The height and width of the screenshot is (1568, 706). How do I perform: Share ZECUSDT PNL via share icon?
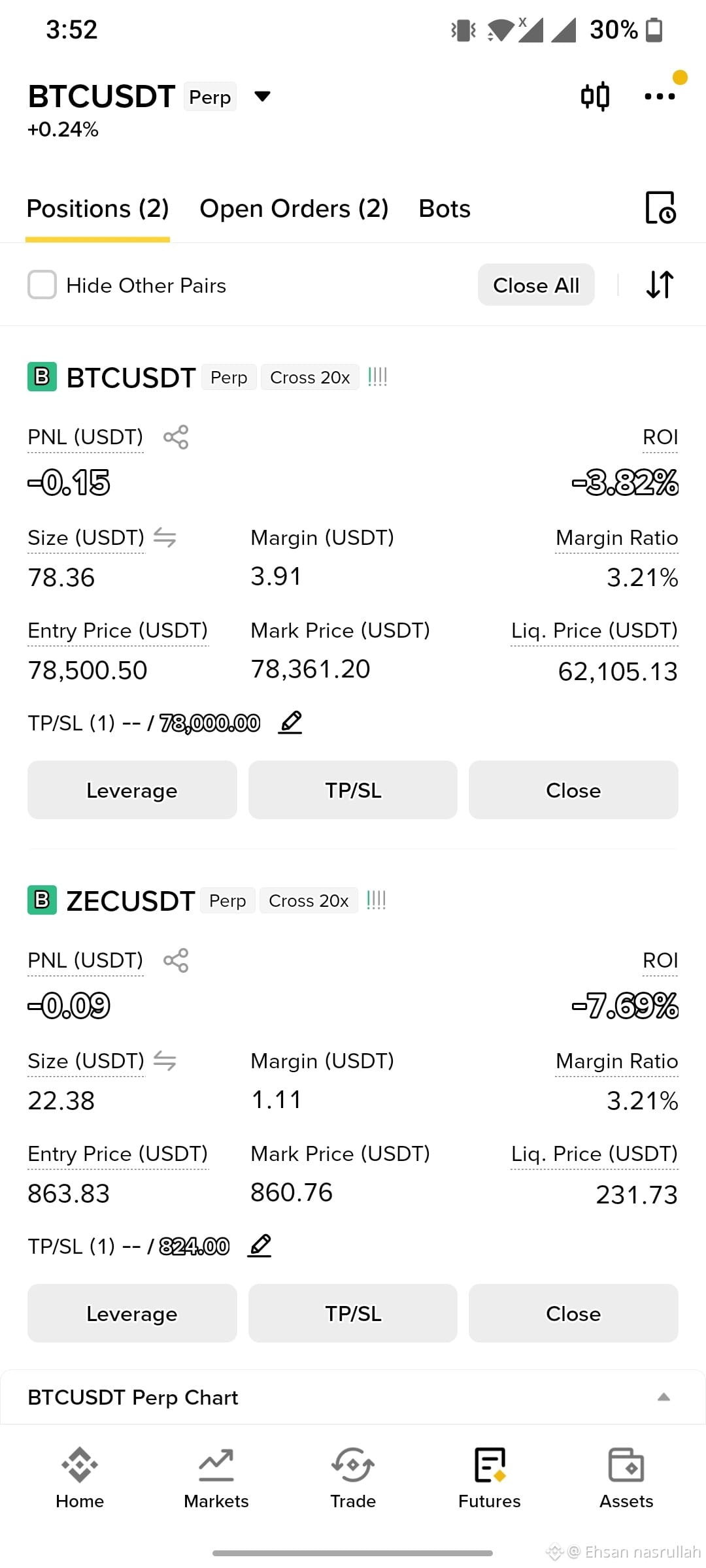[x=176, y=960]
